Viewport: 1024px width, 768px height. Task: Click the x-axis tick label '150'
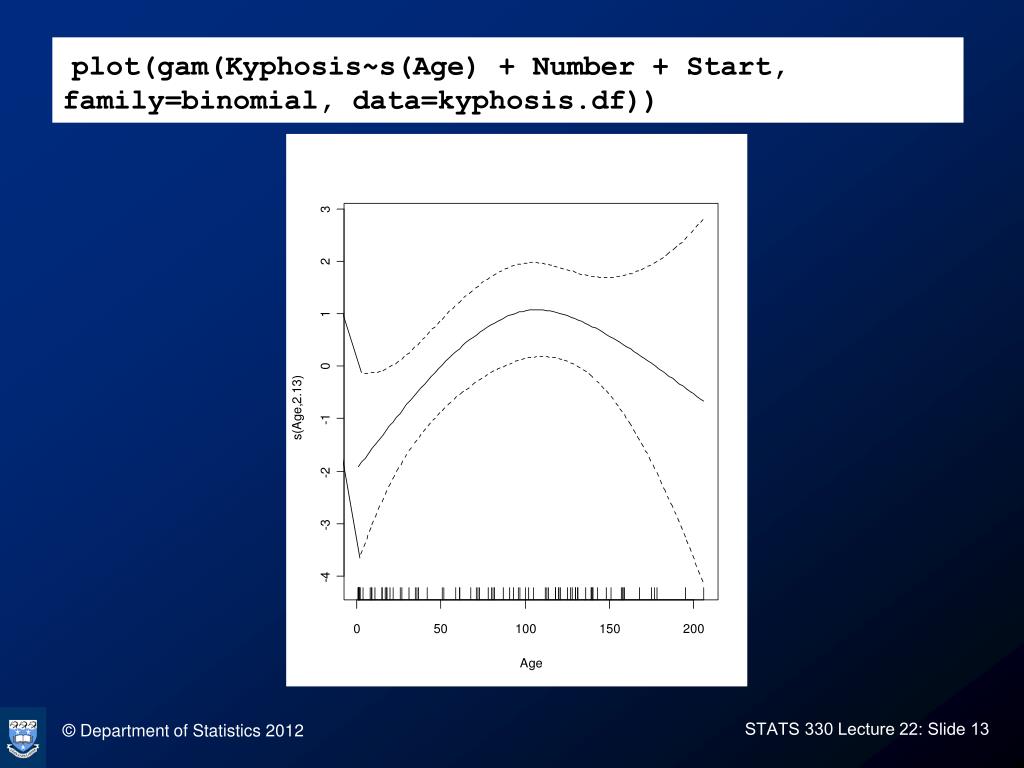pos(609,628)
